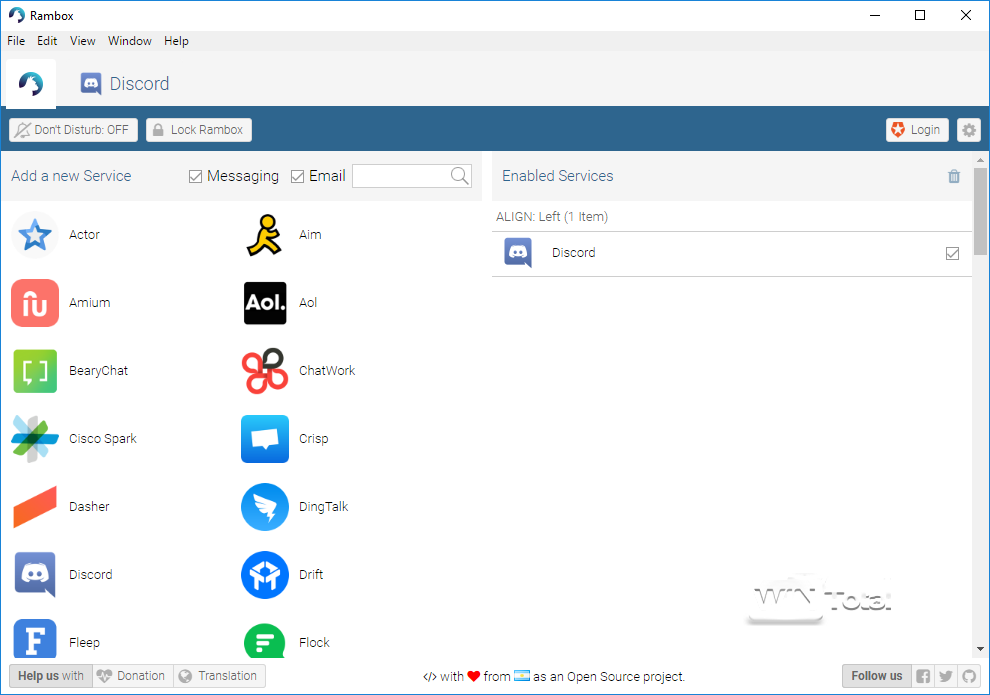The image size is (990, 695).
Task: Click the search magnifier icon
Action: coord(460,176)
